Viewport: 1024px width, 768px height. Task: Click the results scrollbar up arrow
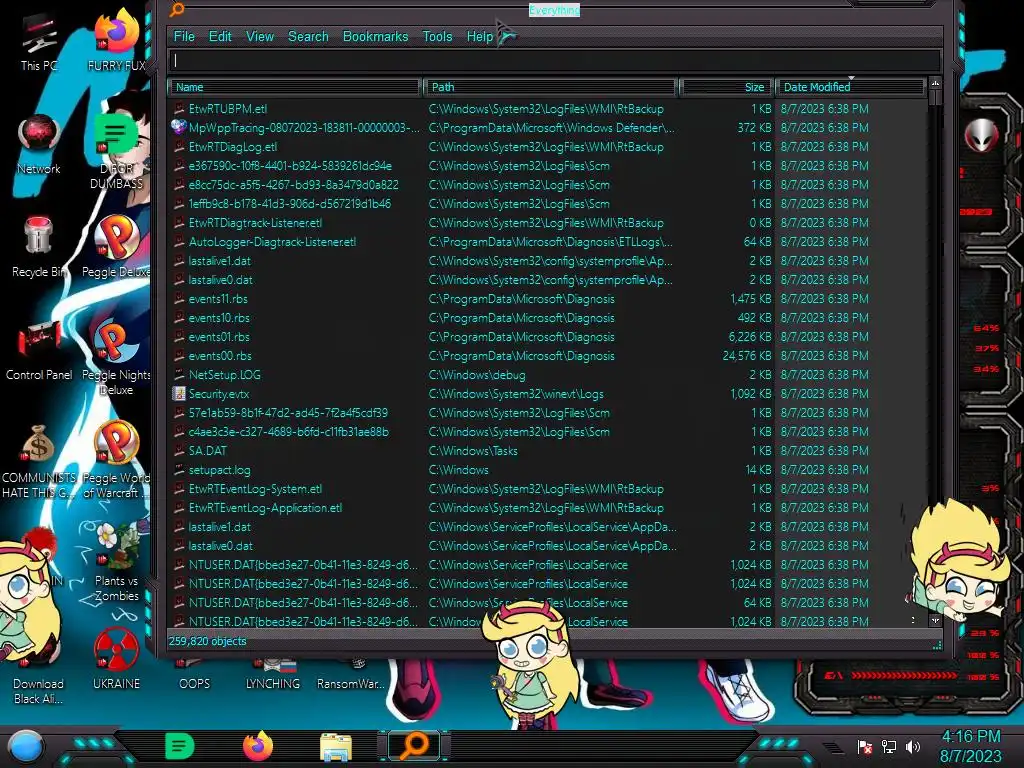click(935, 84)
